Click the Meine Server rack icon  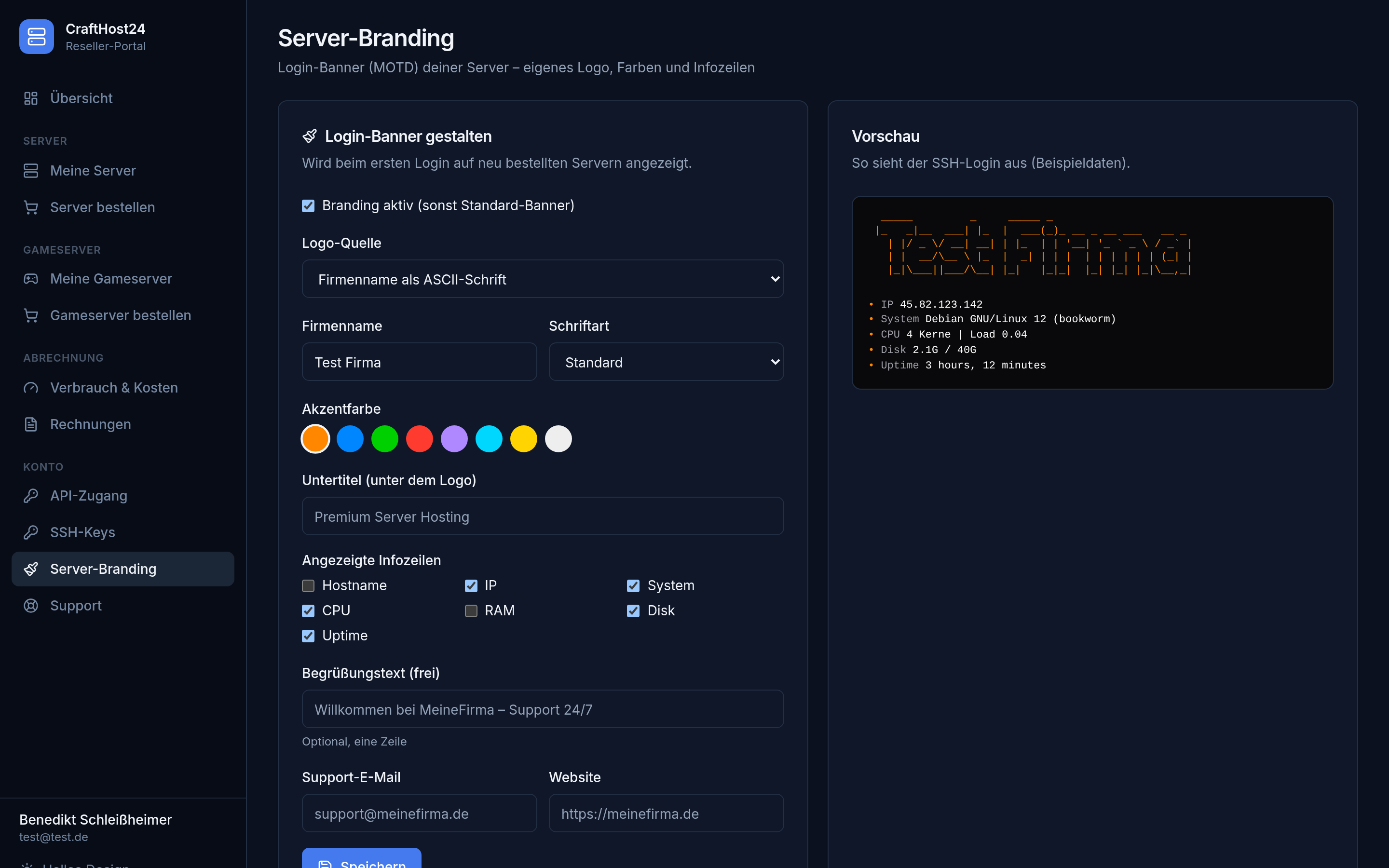pyautogui.click(x=31, y=171)
